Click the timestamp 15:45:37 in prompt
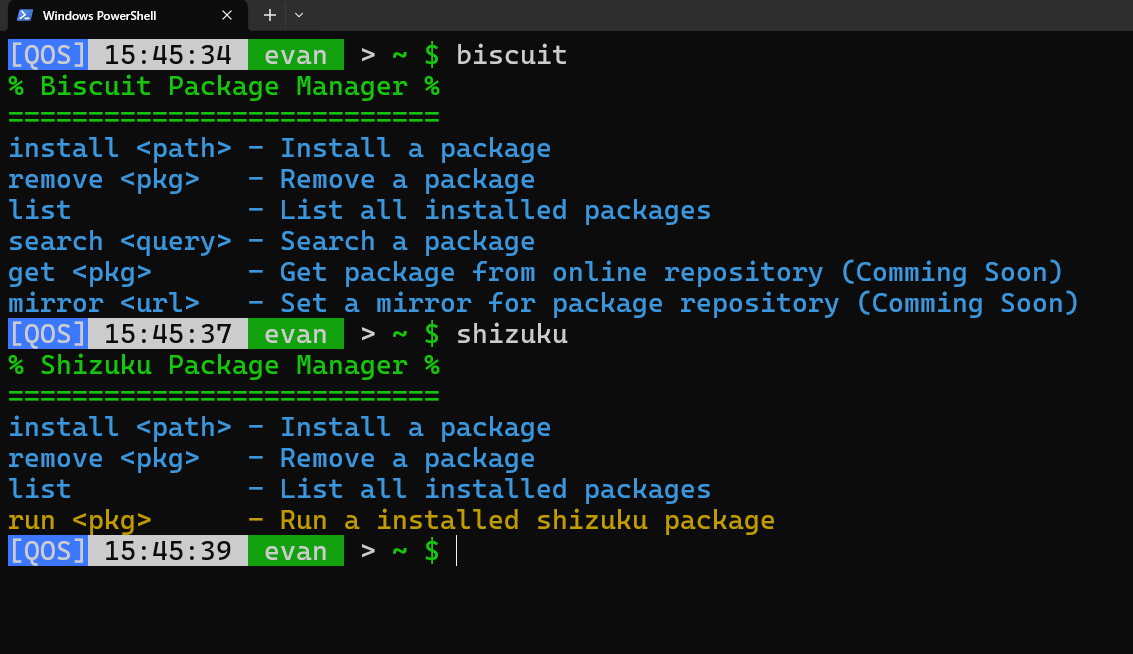 coord(168,334)
